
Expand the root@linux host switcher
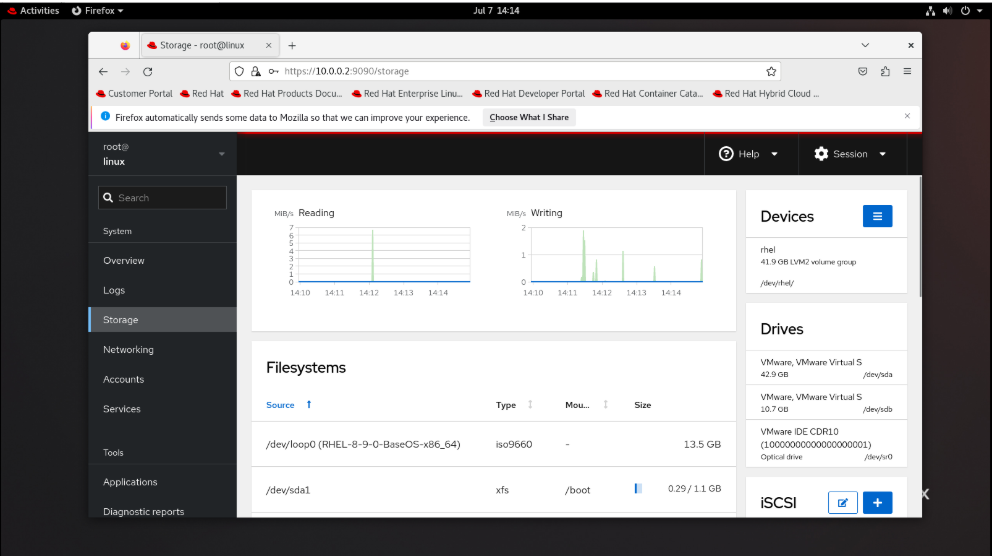point(163,154)
